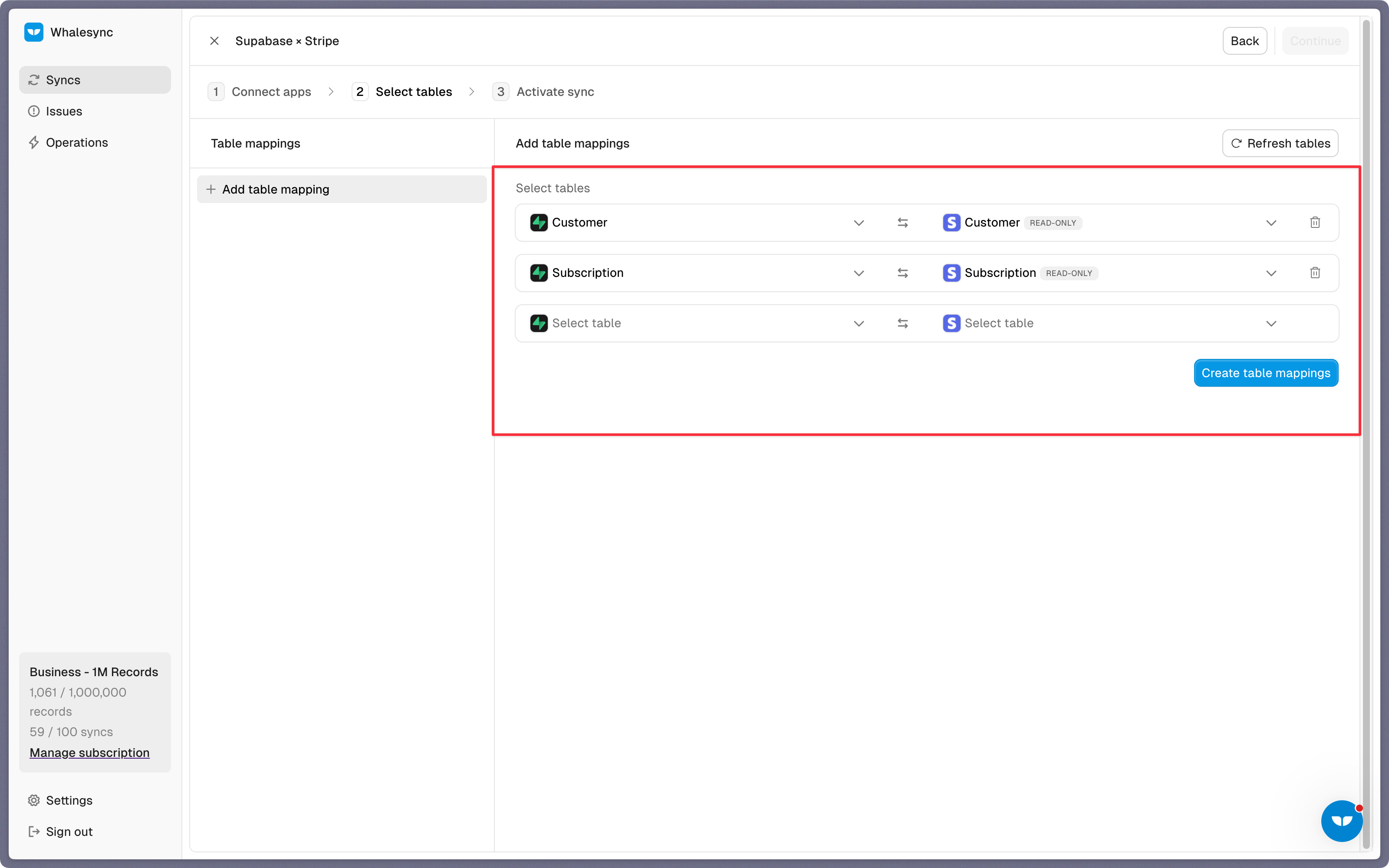Click the Supabase icon in Customer row
This screenshot has width=1389, height=868.
click(x=539, y=223)
